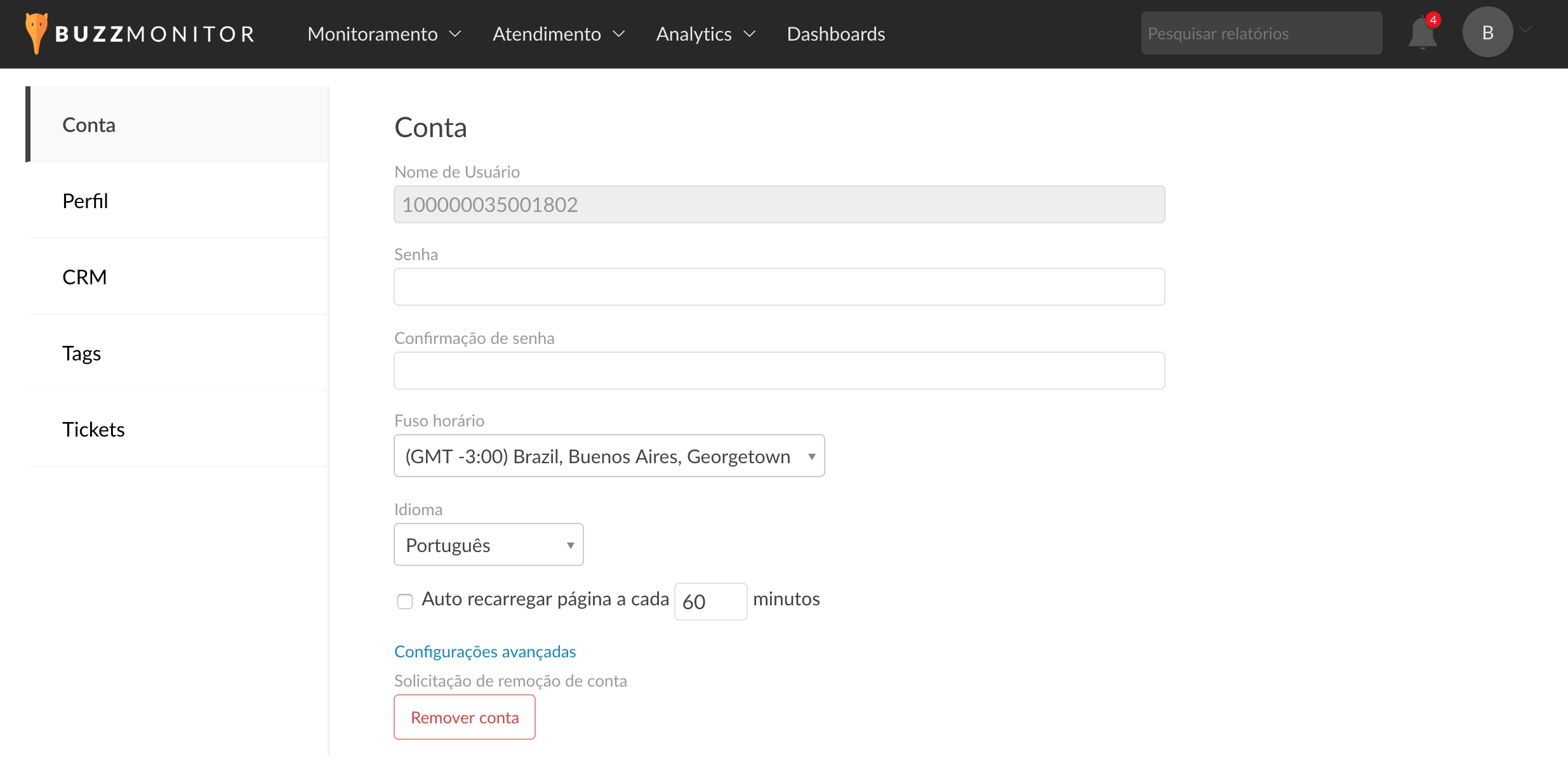
Task: Select the Perfil sidebar tab
Action: (85, 201)
